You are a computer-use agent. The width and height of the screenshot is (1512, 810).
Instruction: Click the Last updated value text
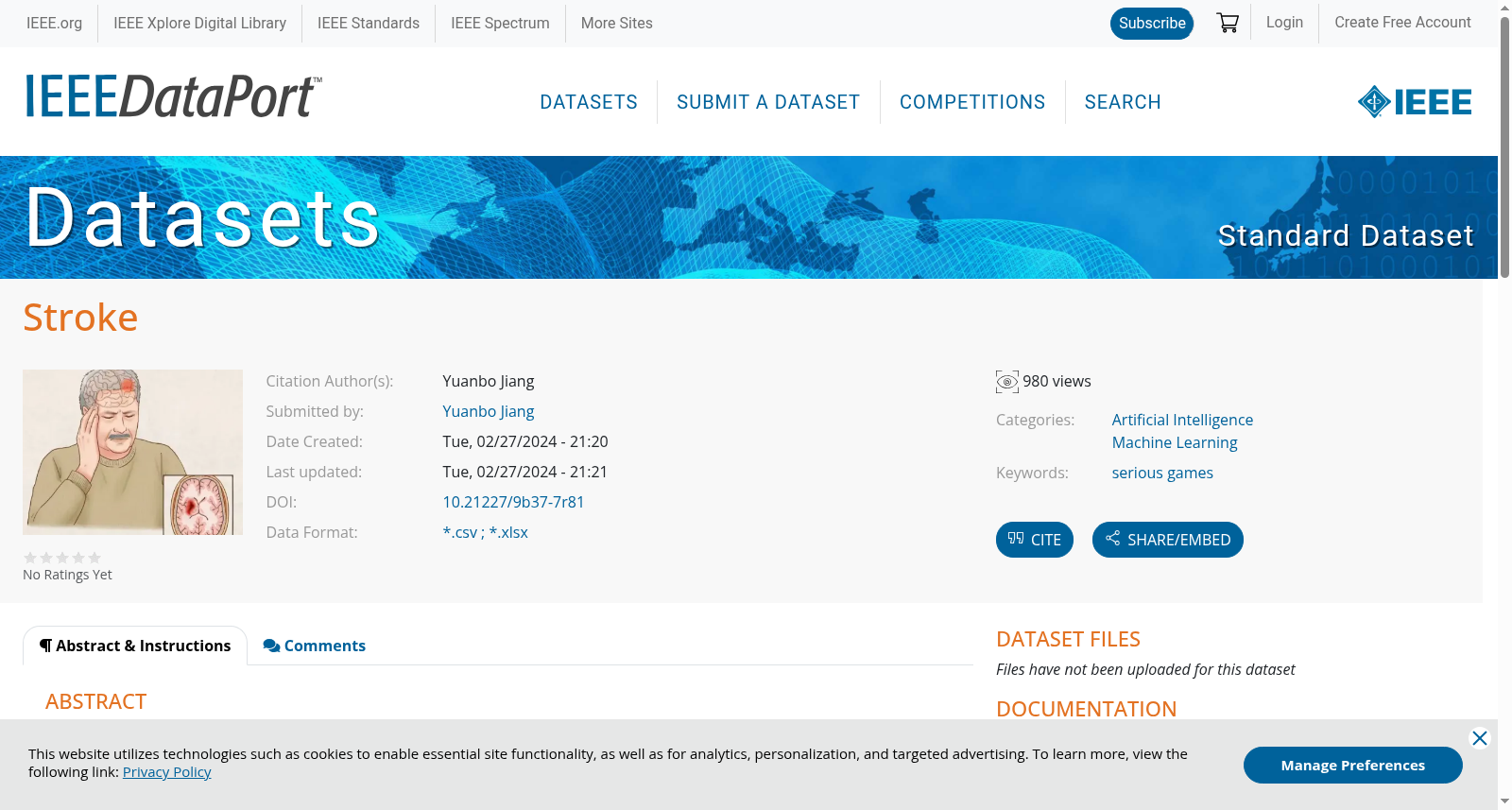[x=525, y=473]
